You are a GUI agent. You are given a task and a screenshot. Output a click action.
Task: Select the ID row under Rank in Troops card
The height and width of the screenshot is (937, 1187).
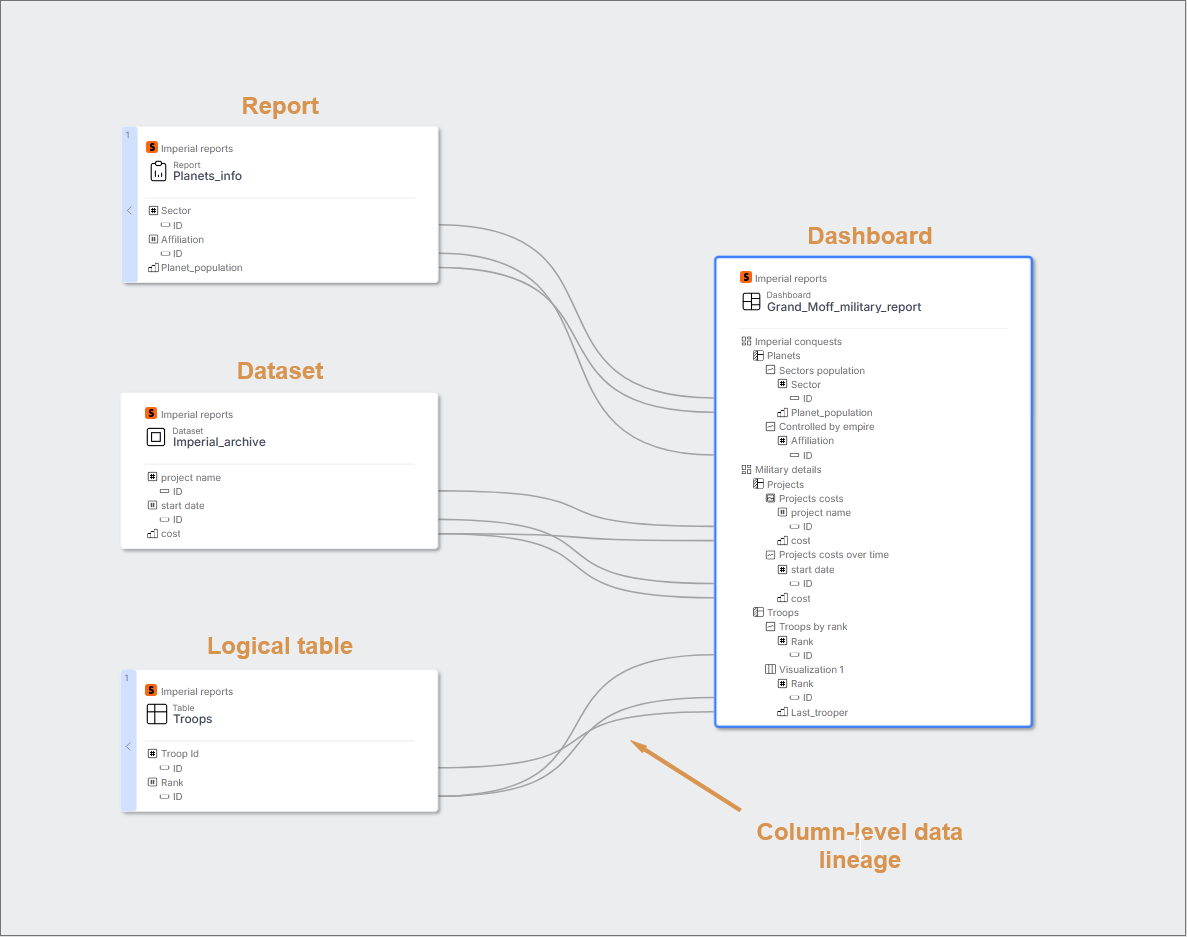point(178,797)
